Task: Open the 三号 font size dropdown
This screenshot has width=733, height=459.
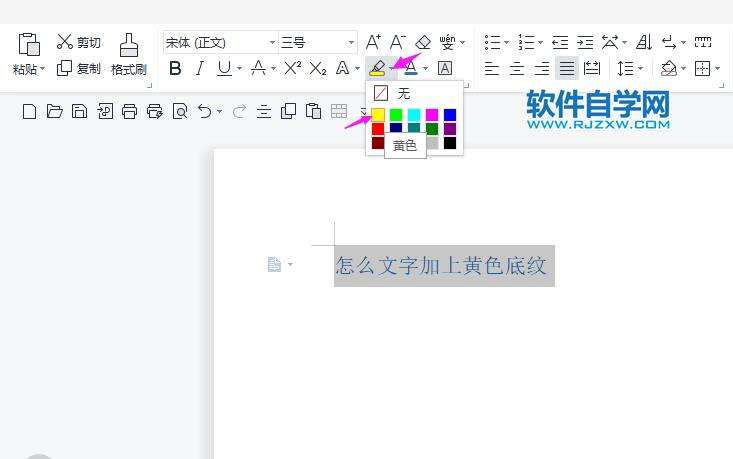Action: 351,43
